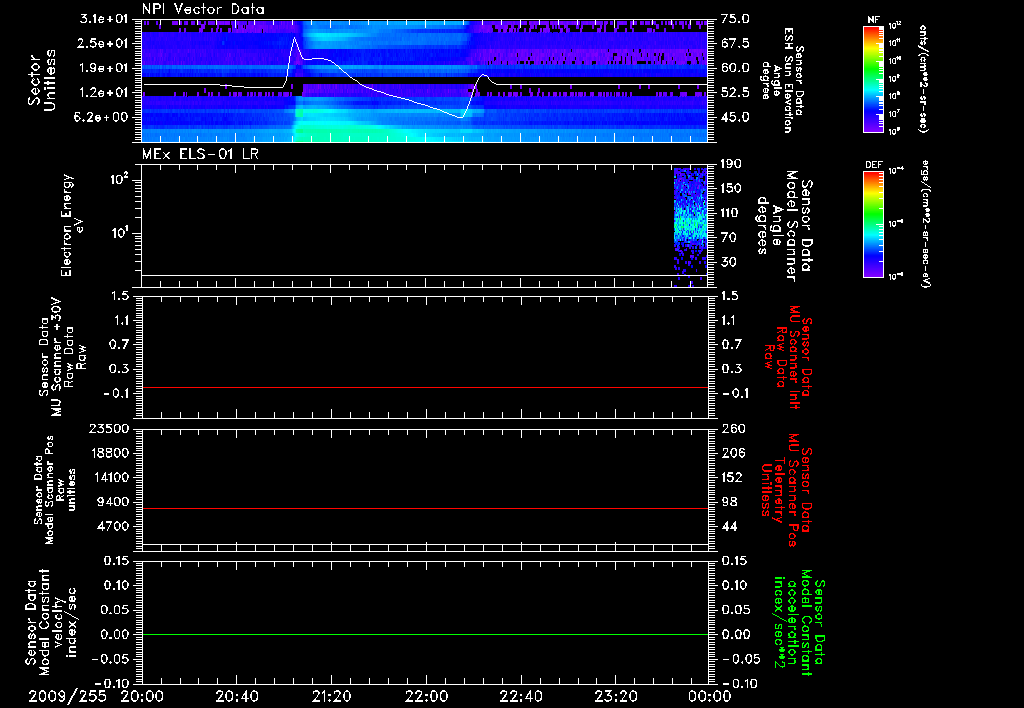Click the 152 telemetry tick value
This screenshot has width=1024, height=708.
click(733, 477)
